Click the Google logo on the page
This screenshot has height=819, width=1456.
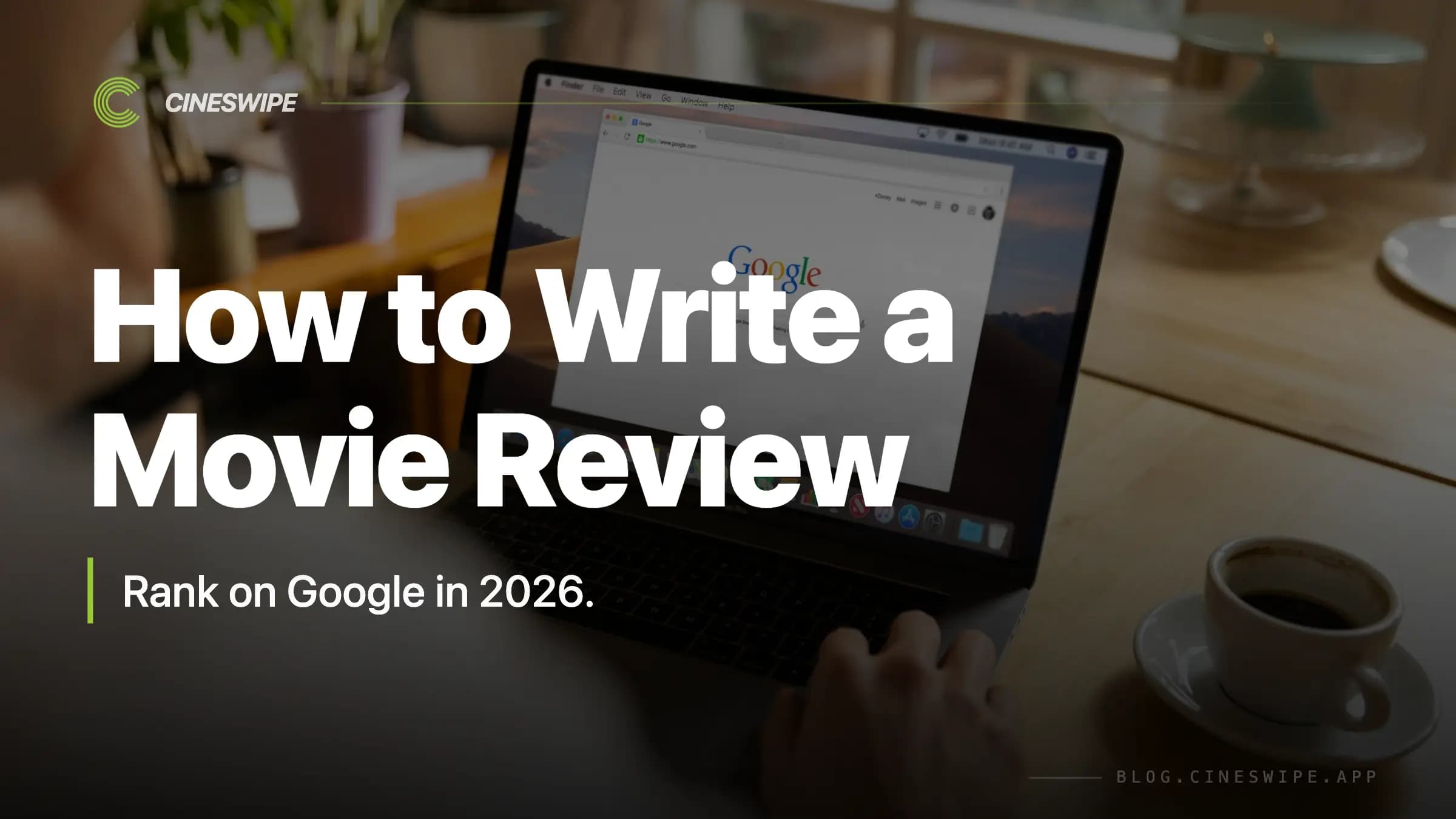775,269
